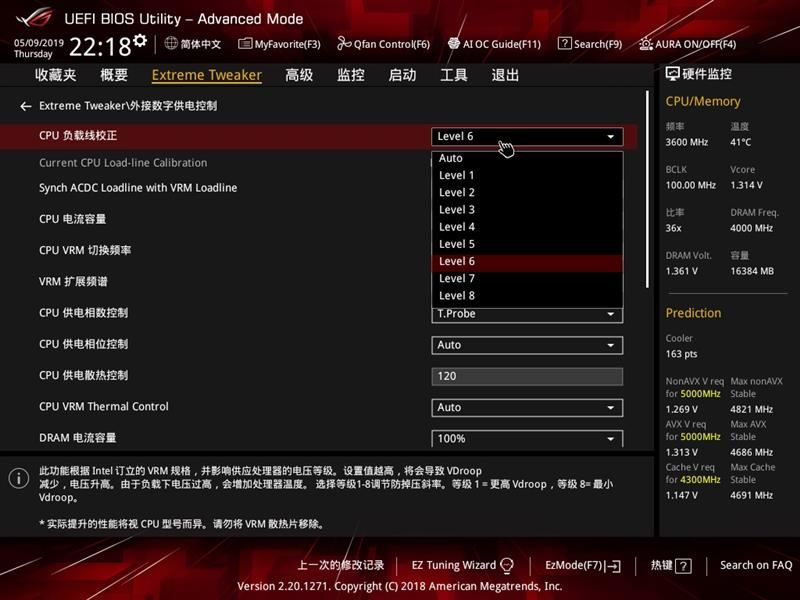Select Level 7 option
The height and width of the screenshot is (600, 800).
point(527,279)
